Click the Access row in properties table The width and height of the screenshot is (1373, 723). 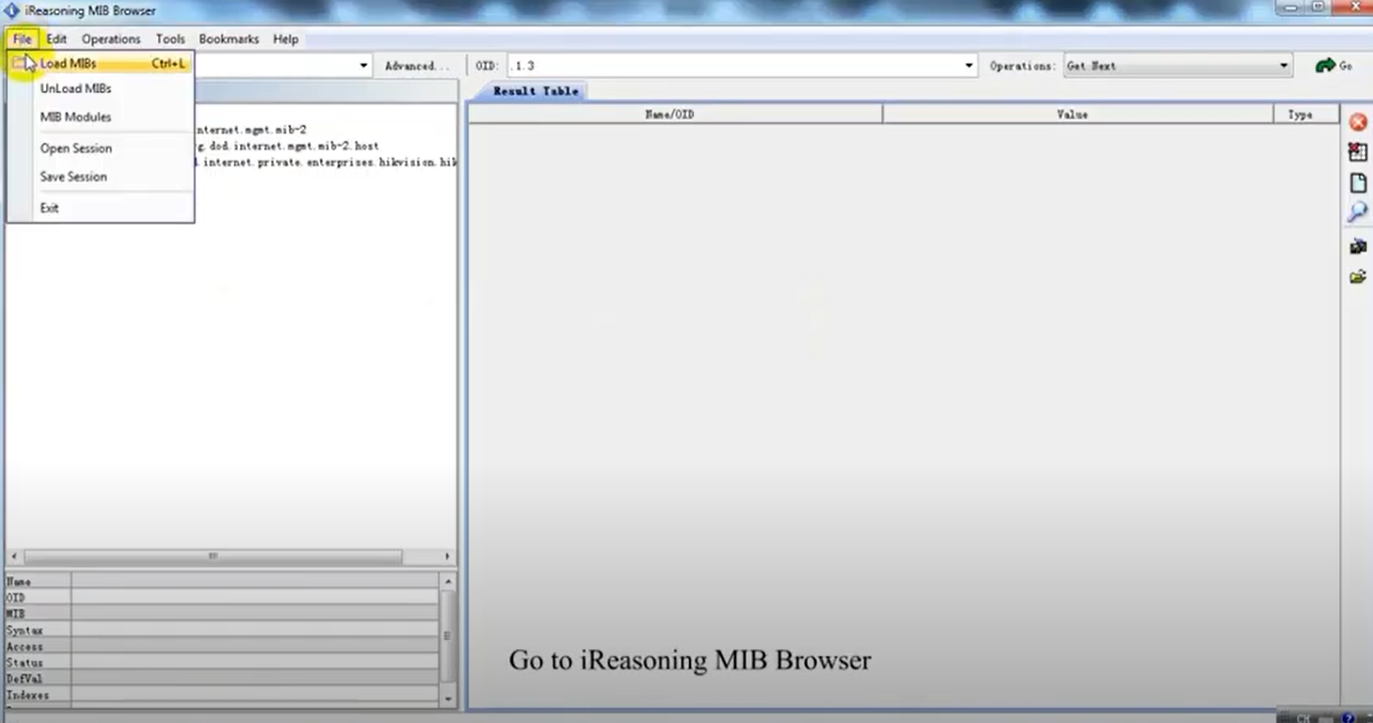(222, 646)
